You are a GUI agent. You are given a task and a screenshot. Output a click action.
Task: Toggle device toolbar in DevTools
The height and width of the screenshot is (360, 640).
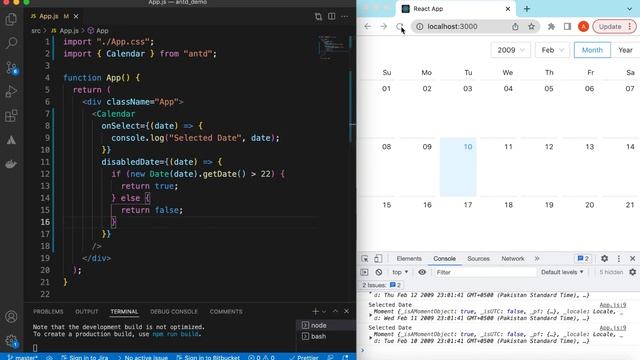pyautogui.click(x=378, y=259)
